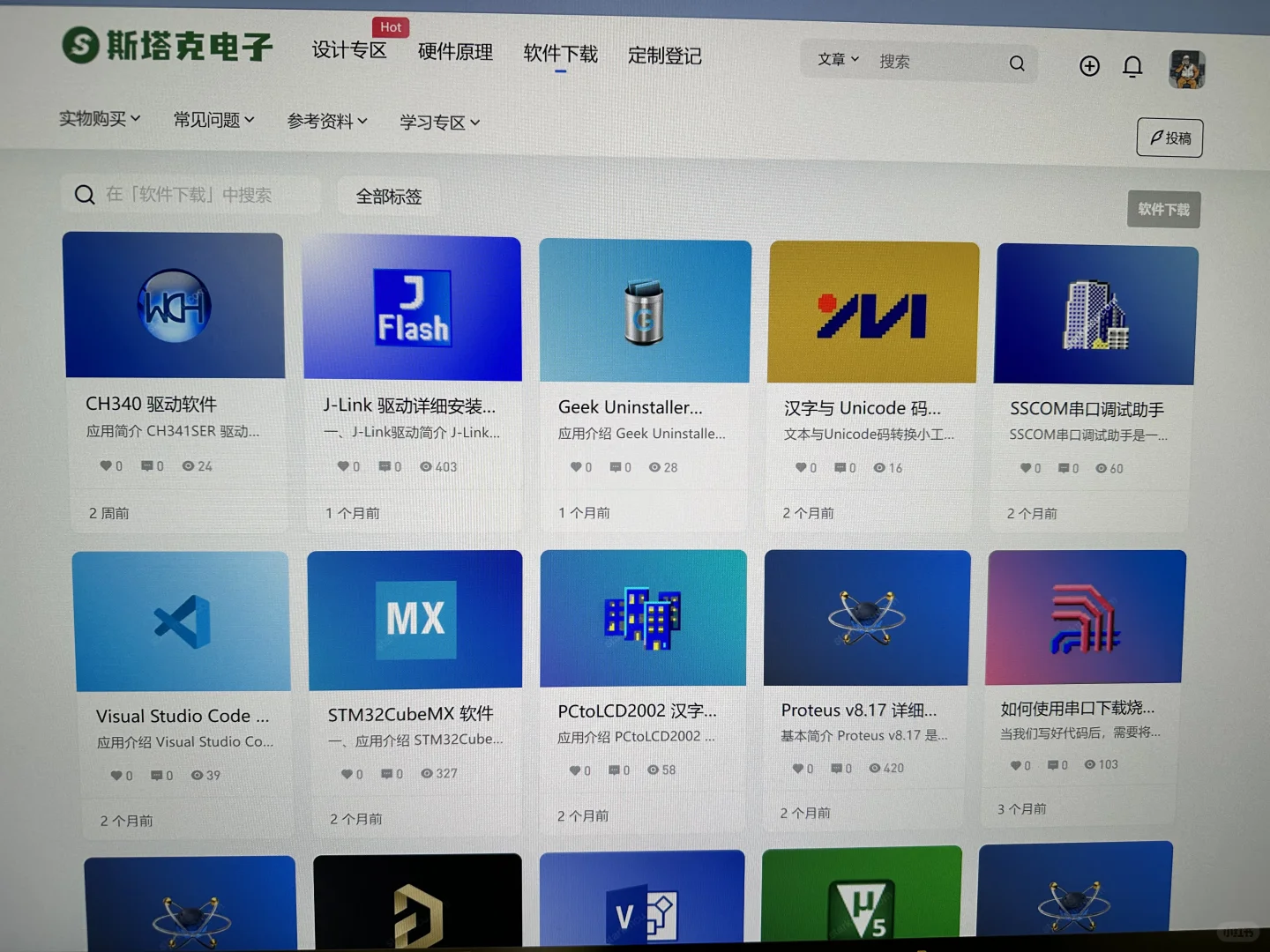The width and height of the screenshot is (1270, 952).
Task: Open the SSCOM串口调试助手 article link
Action: (x=1088, y=409)
